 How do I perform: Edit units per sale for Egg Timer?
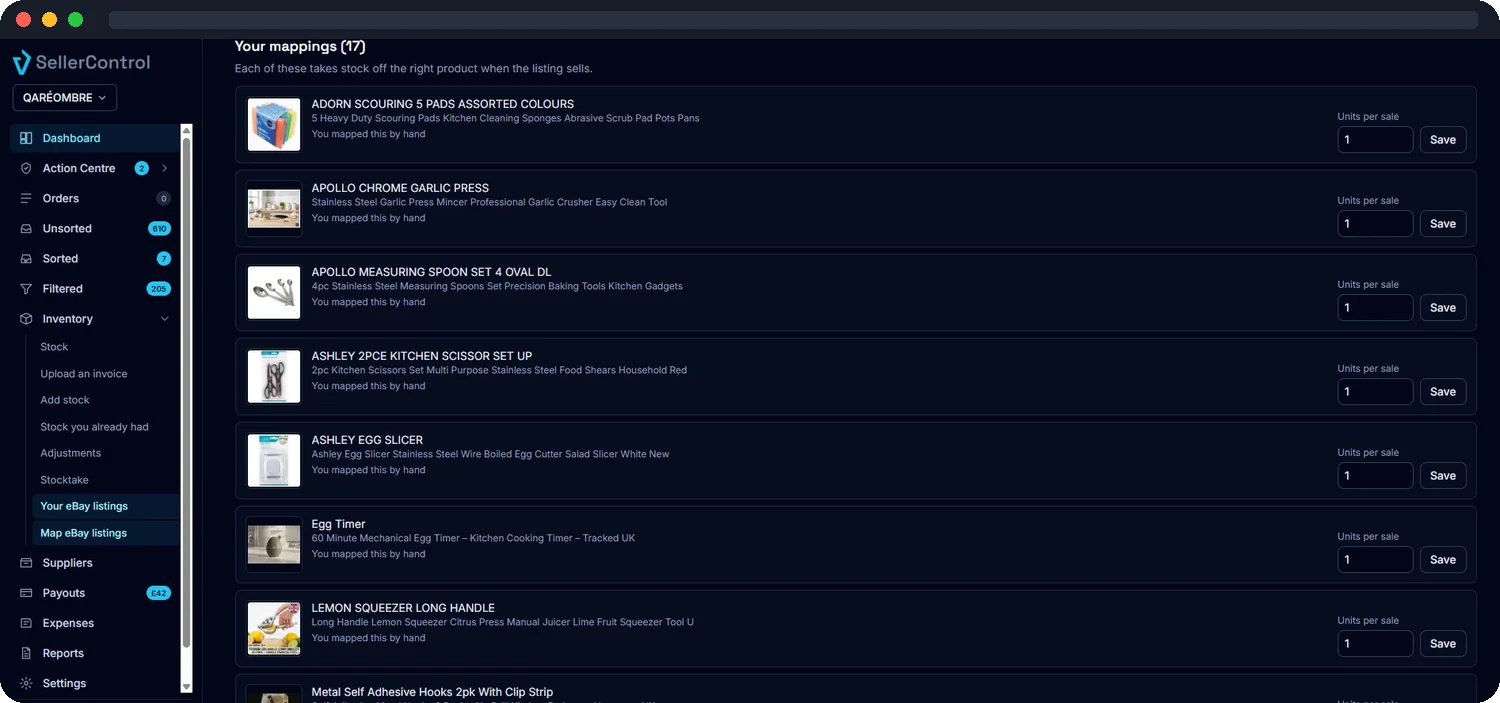(1375, 560)
